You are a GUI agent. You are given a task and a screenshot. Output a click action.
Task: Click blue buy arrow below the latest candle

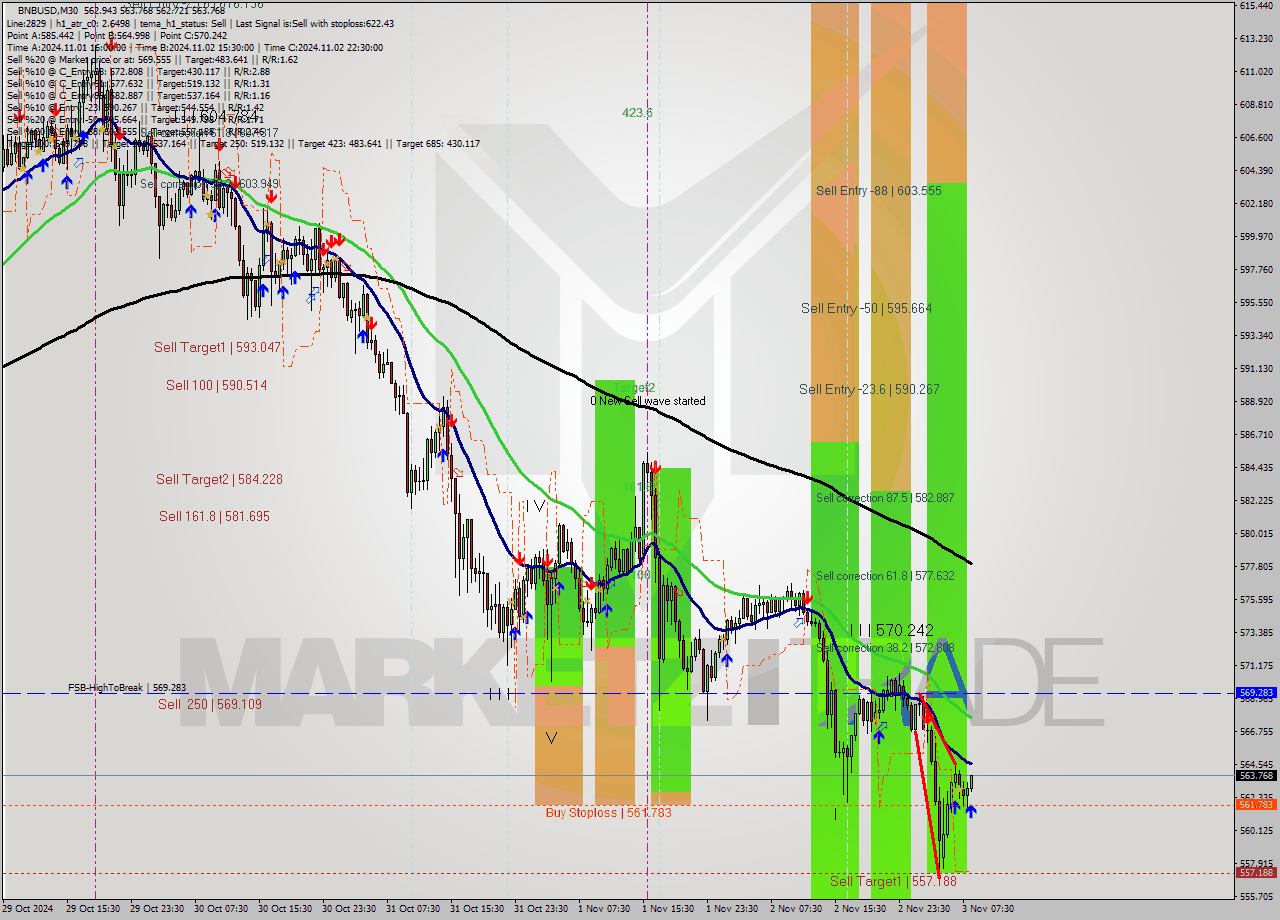(970, 811)
